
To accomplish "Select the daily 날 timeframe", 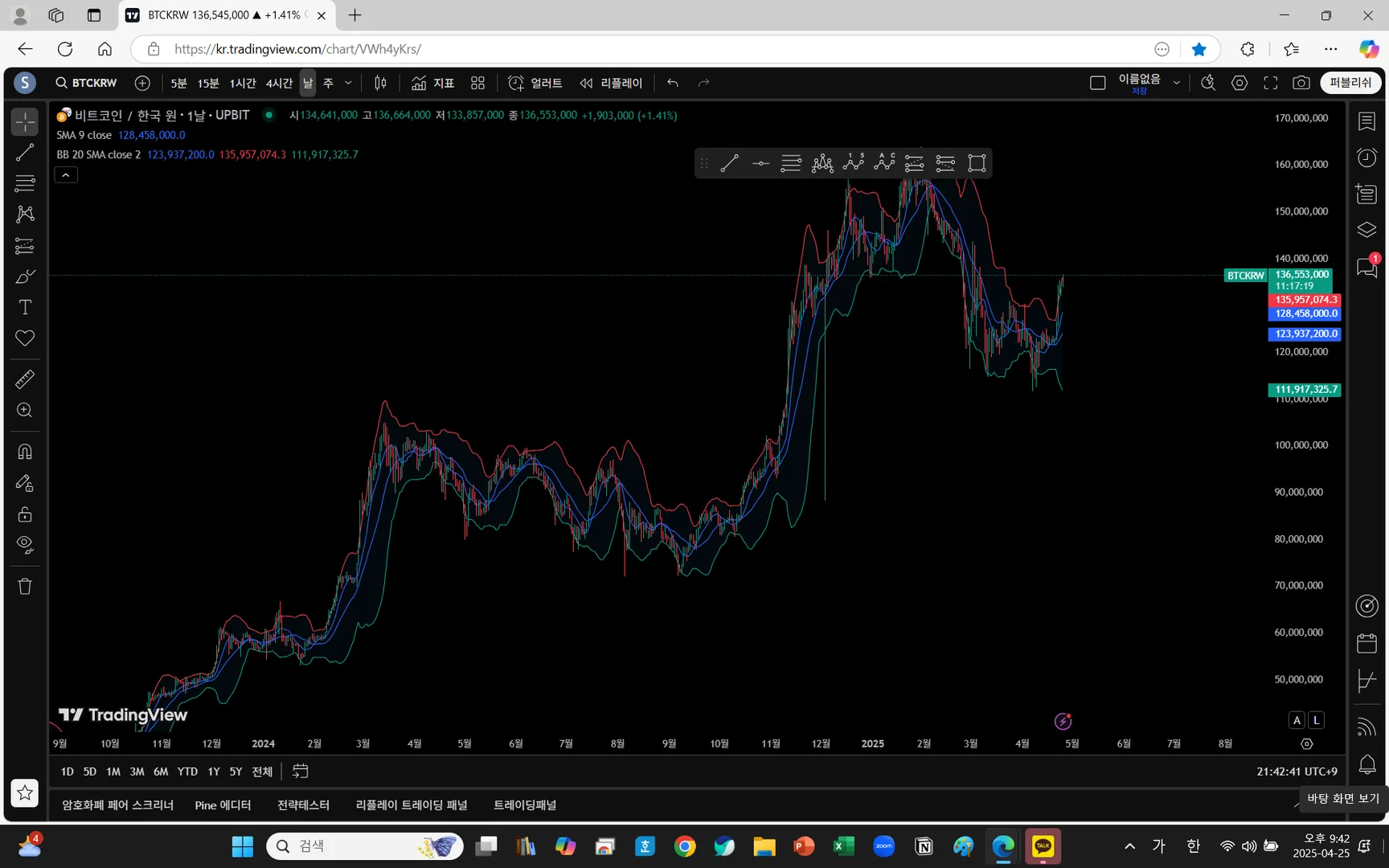I will (308, 83).
